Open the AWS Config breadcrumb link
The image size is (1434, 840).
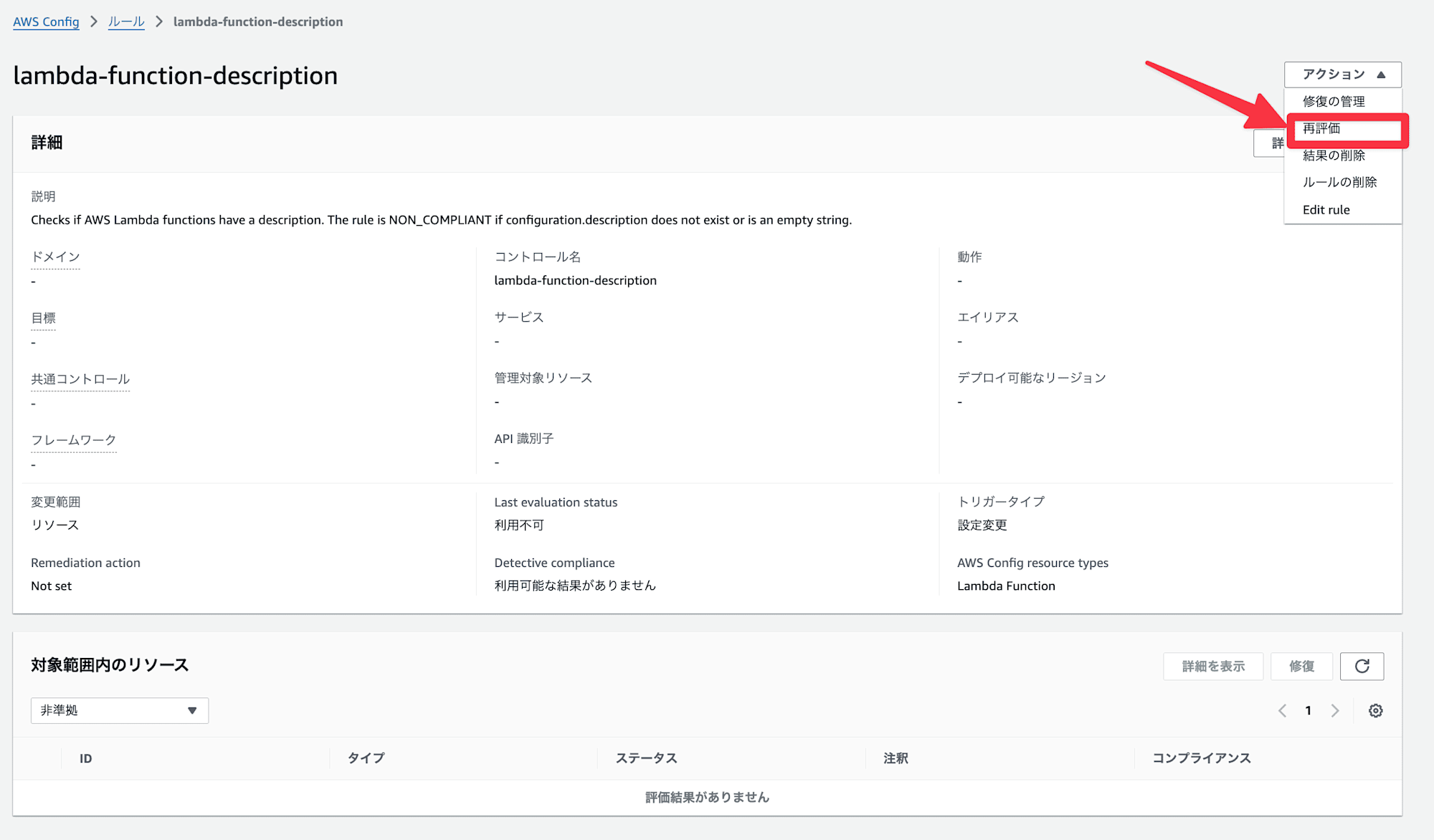pos(46,22)
